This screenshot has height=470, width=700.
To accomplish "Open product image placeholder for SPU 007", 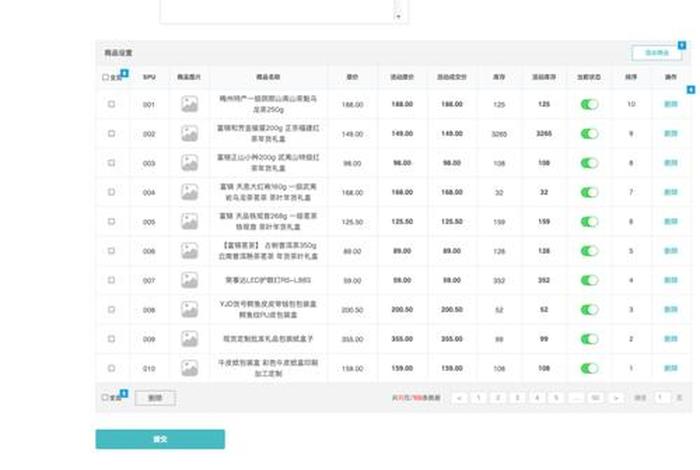I will coord(189,280).
